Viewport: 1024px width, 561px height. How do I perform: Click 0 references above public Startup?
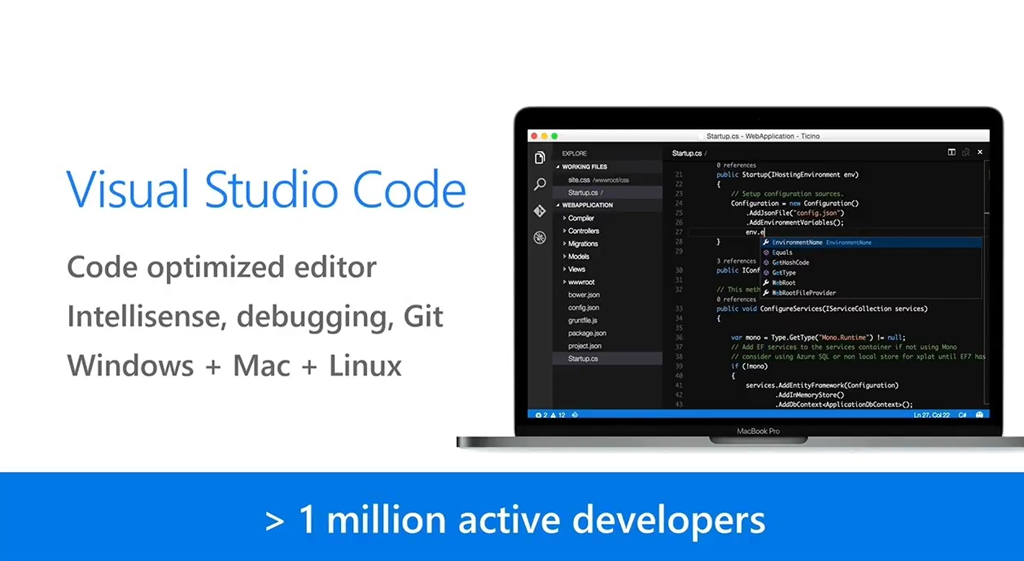(736, 165)
